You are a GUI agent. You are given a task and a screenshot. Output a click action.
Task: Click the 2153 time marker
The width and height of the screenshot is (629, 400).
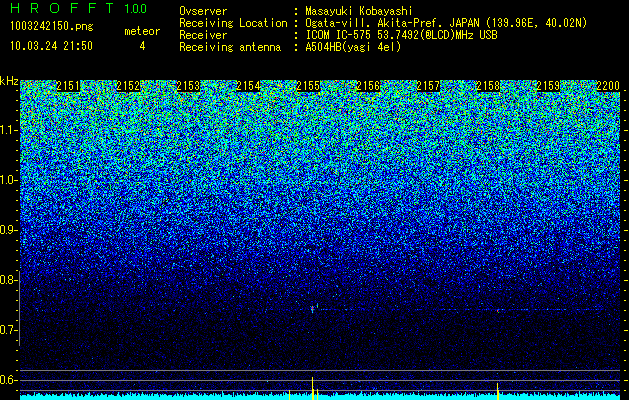click(x=188, y=86)
